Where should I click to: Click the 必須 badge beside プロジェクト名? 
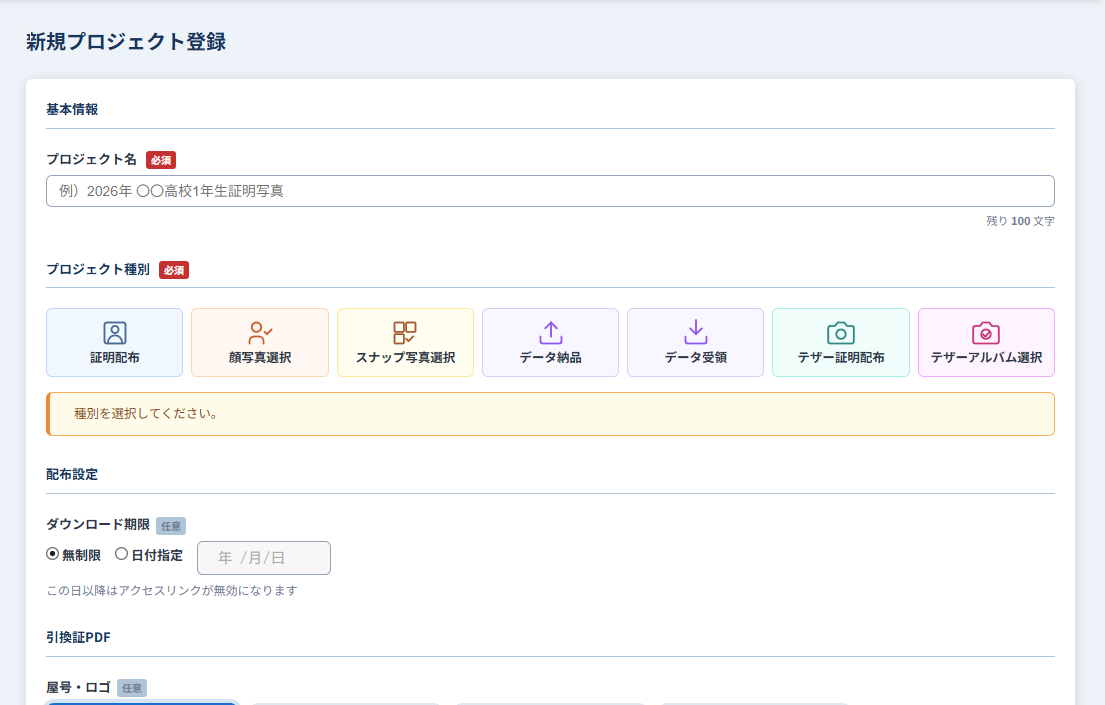pos(161,160)
